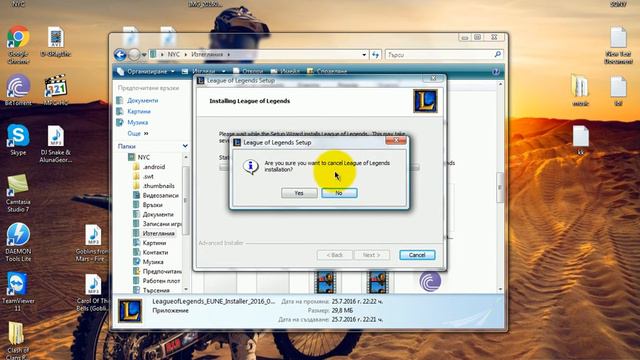Viewport: 640px width, 360px height.
Task: Select Контакти folder in tree
Action: 156,252
